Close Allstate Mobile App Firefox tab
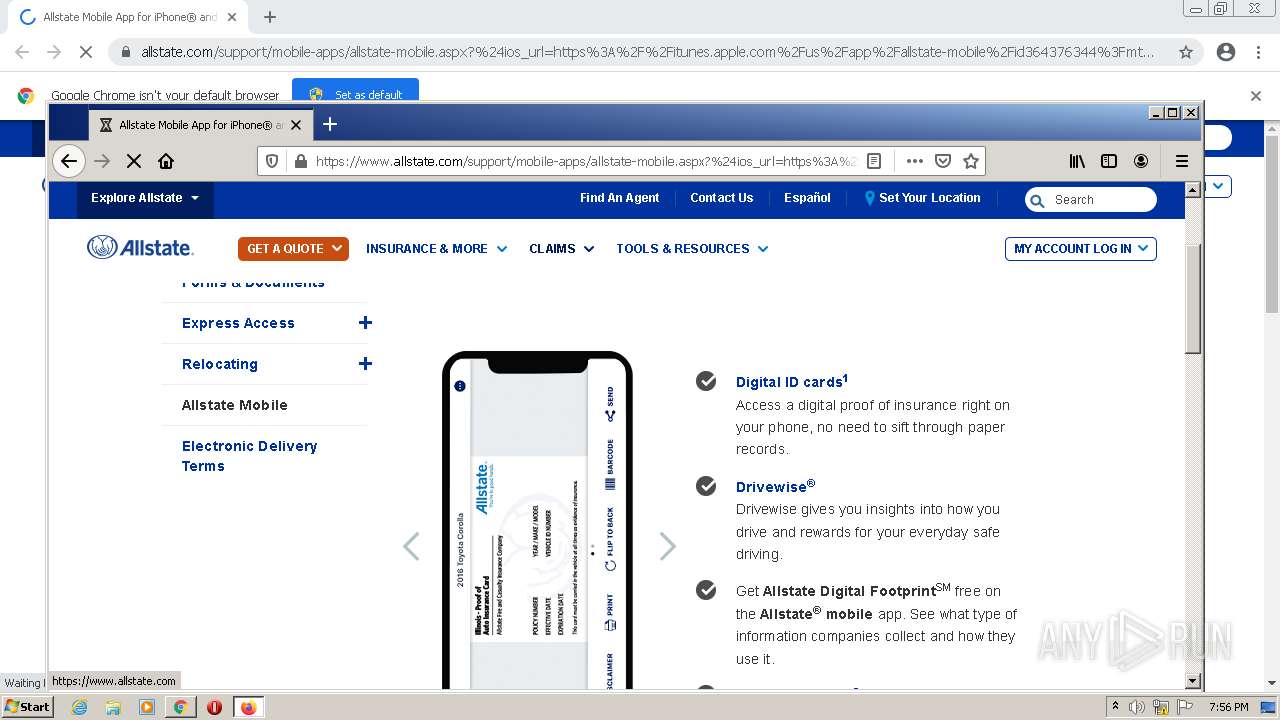1280x720 pixels. pyautogui.click(x=296, y=125)
